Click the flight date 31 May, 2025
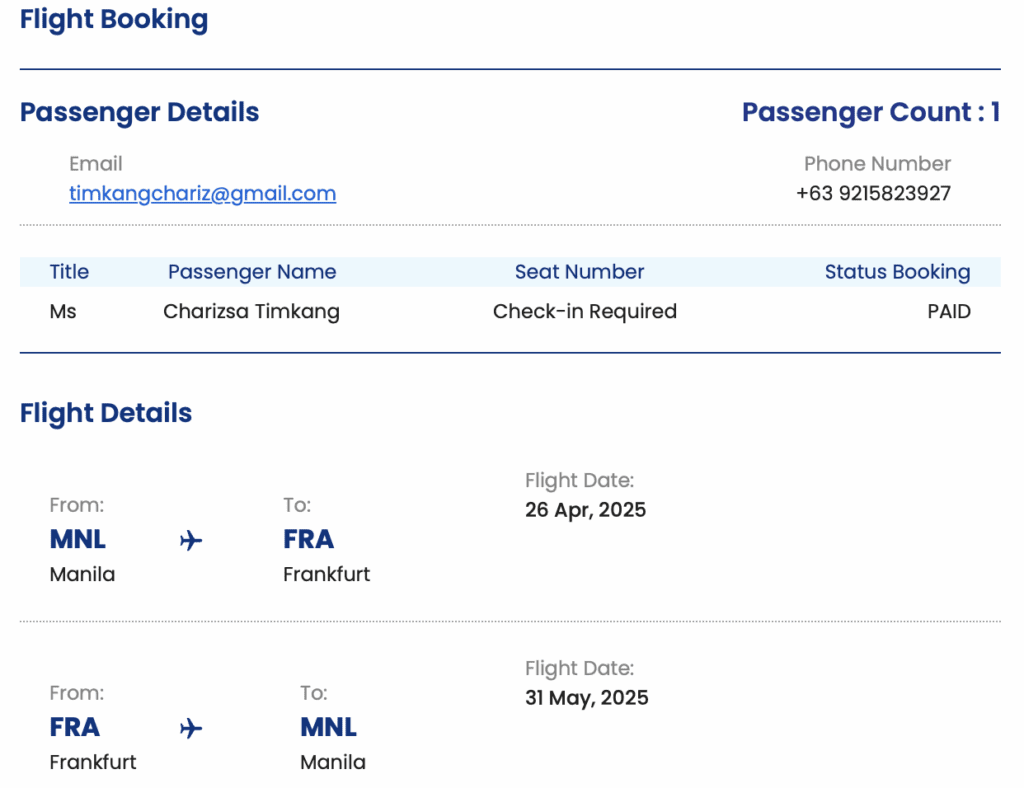 pos(586,698)
